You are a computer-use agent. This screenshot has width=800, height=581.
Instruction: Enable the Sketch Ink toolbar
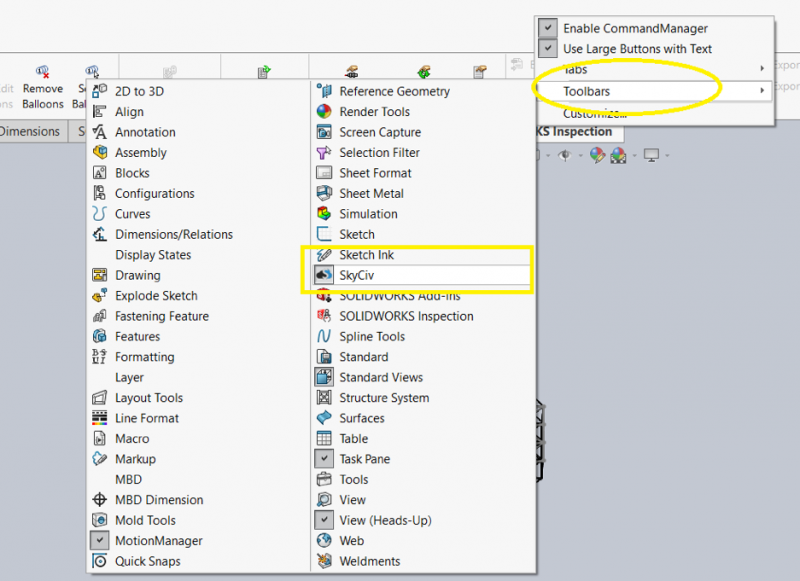[365, 254]
